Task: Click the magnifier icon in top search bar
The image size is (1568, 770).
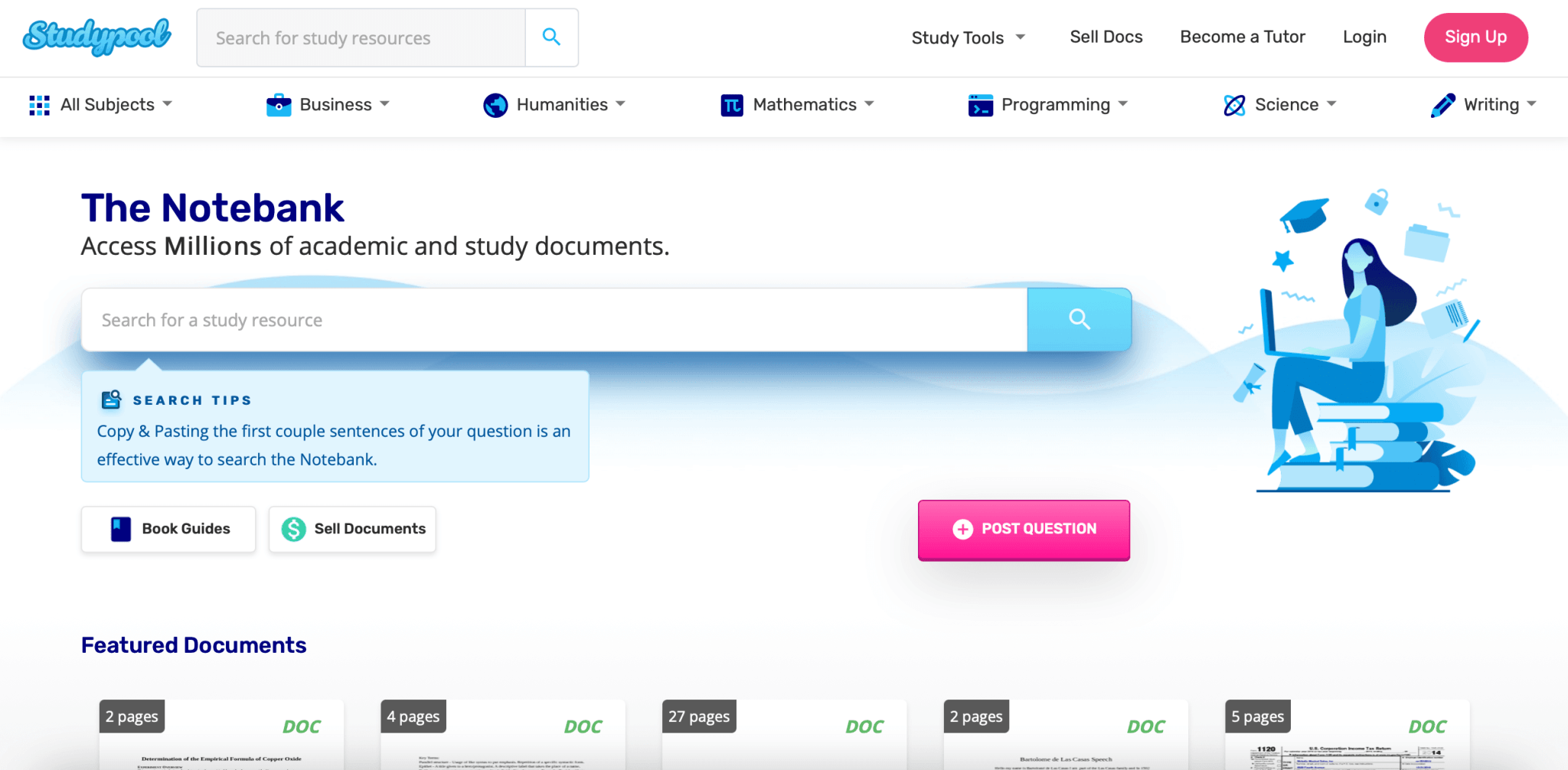Action: [x=550, y=36]
